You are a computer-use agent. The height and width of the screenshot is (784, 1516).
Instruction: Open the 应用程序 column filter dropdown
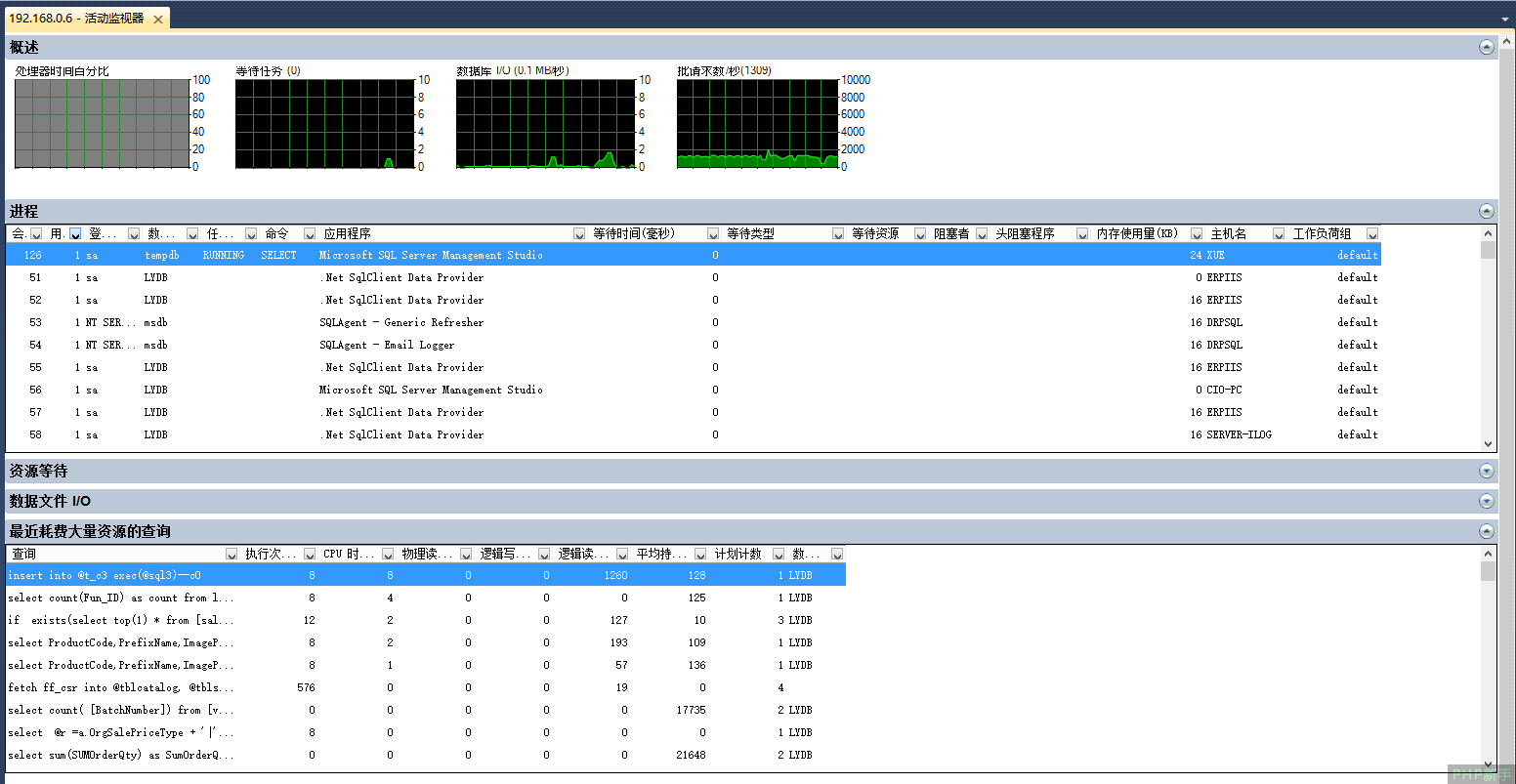point(579,234)
